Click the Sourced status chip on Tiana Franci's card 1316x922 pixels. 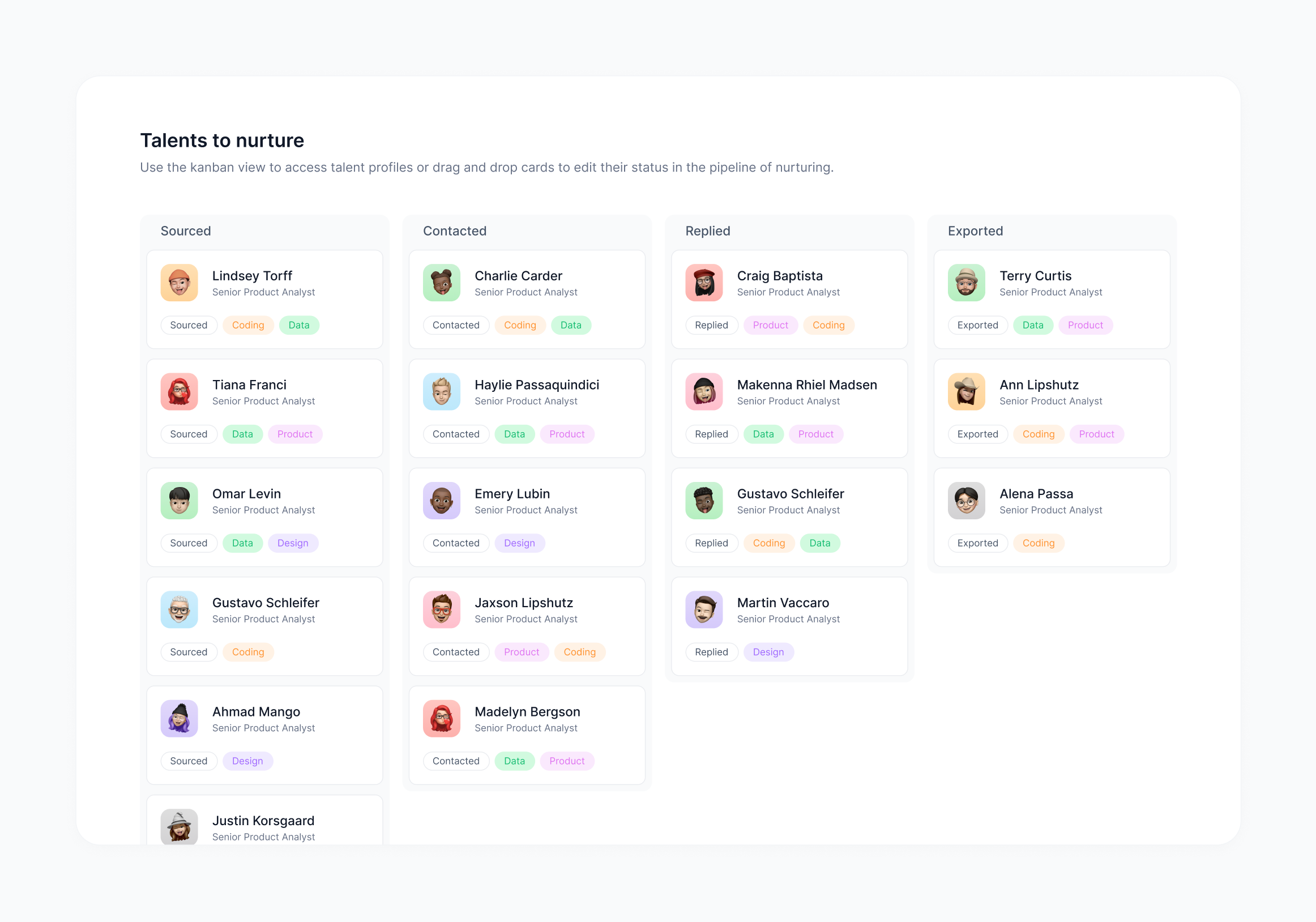coord(189,434)
